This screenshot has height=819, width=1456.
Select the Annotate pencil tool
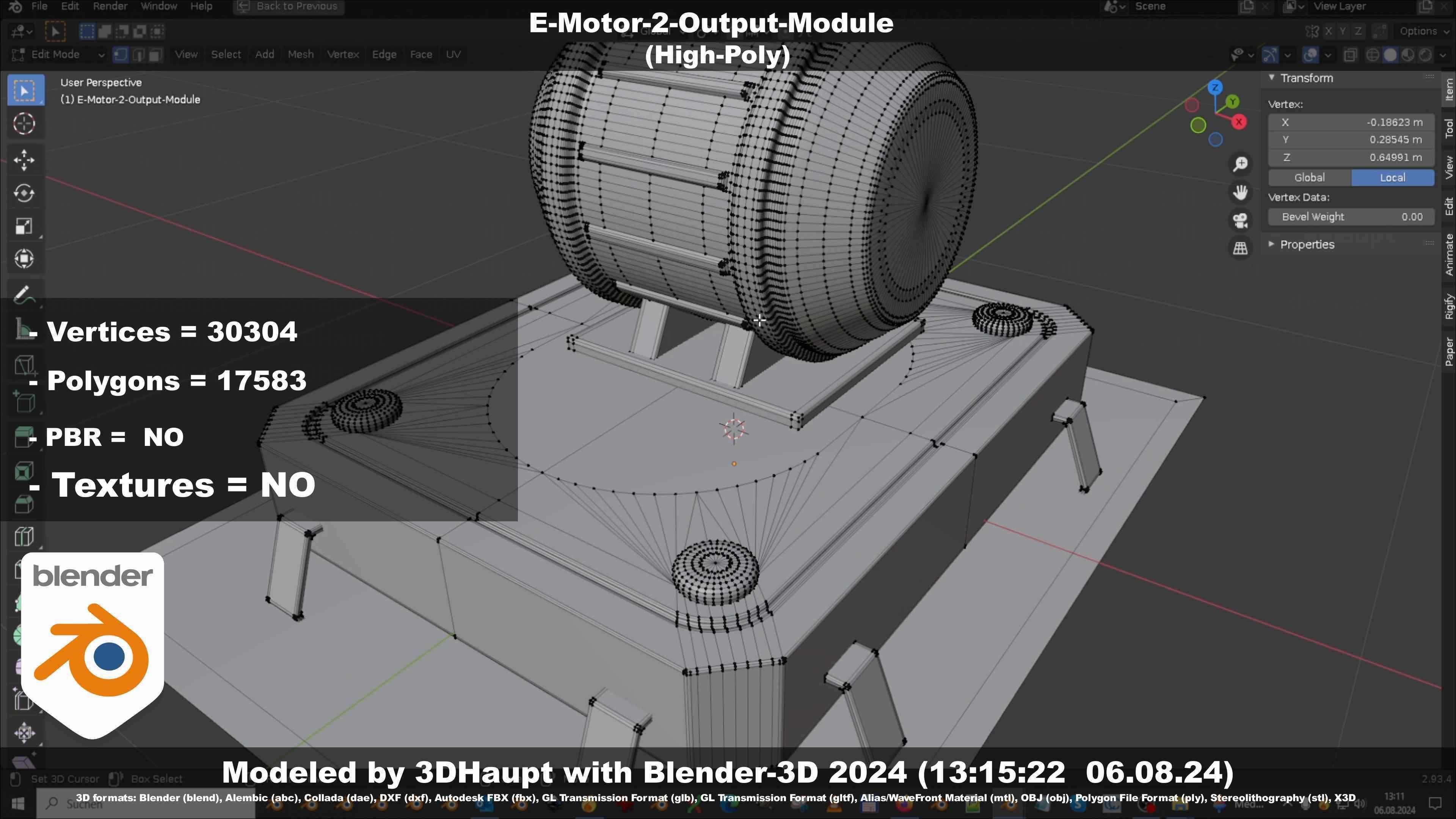click(x=24, y=295)
